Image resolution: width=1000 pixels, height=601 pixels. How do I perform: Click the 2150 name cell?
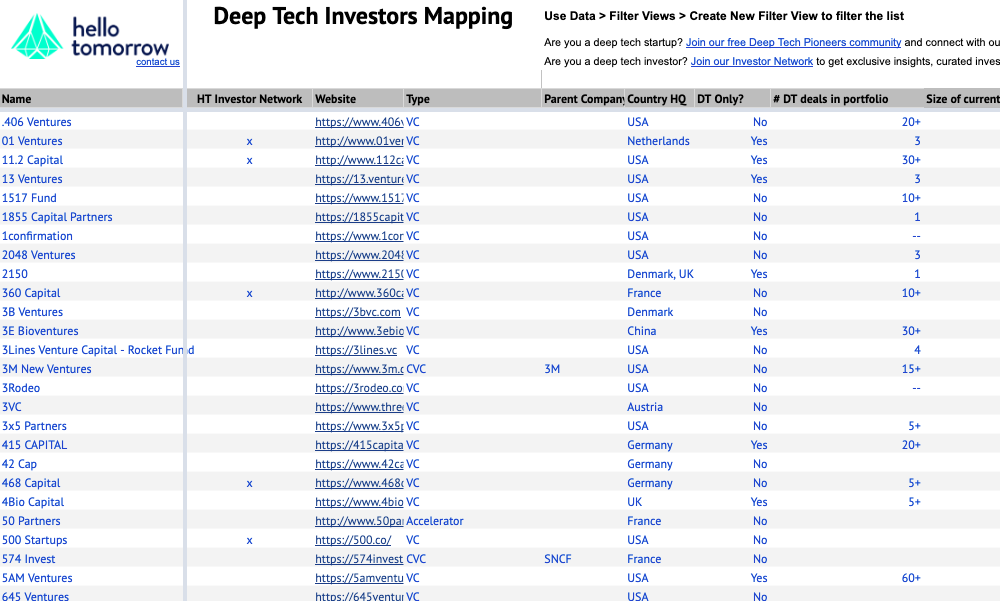pyautogui.click(x=15, y=274)
